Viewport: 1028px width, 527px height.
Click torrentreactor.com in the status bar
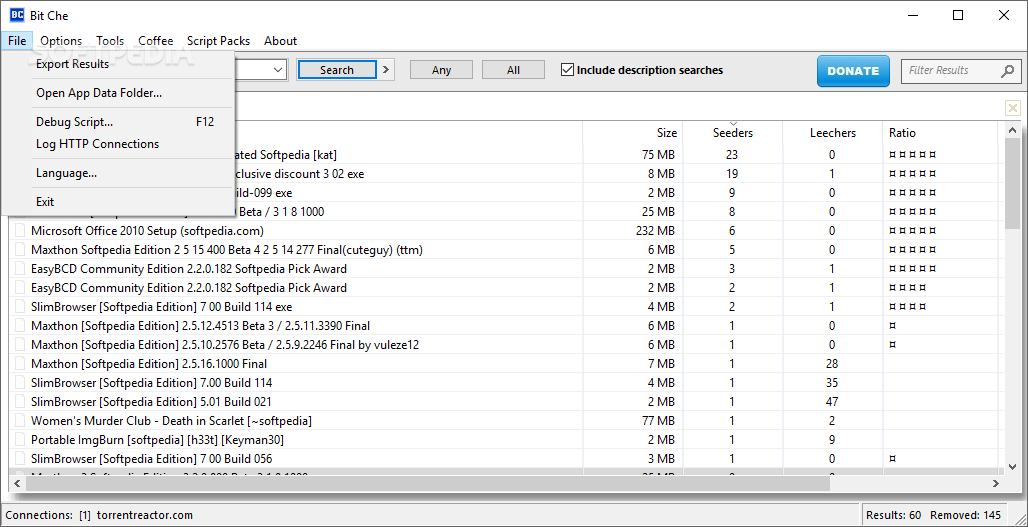pyautogui.click(x=145, y=515)
